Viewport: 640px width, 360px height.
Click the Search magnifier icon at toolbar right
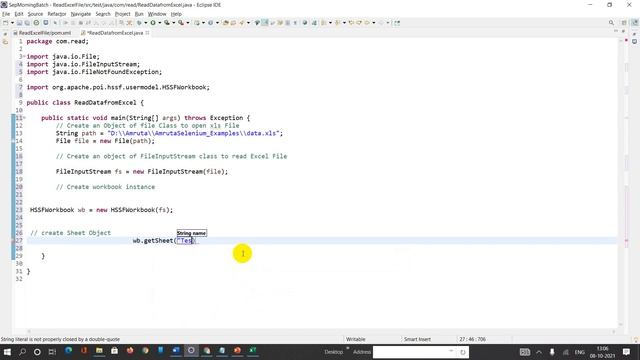611,23
